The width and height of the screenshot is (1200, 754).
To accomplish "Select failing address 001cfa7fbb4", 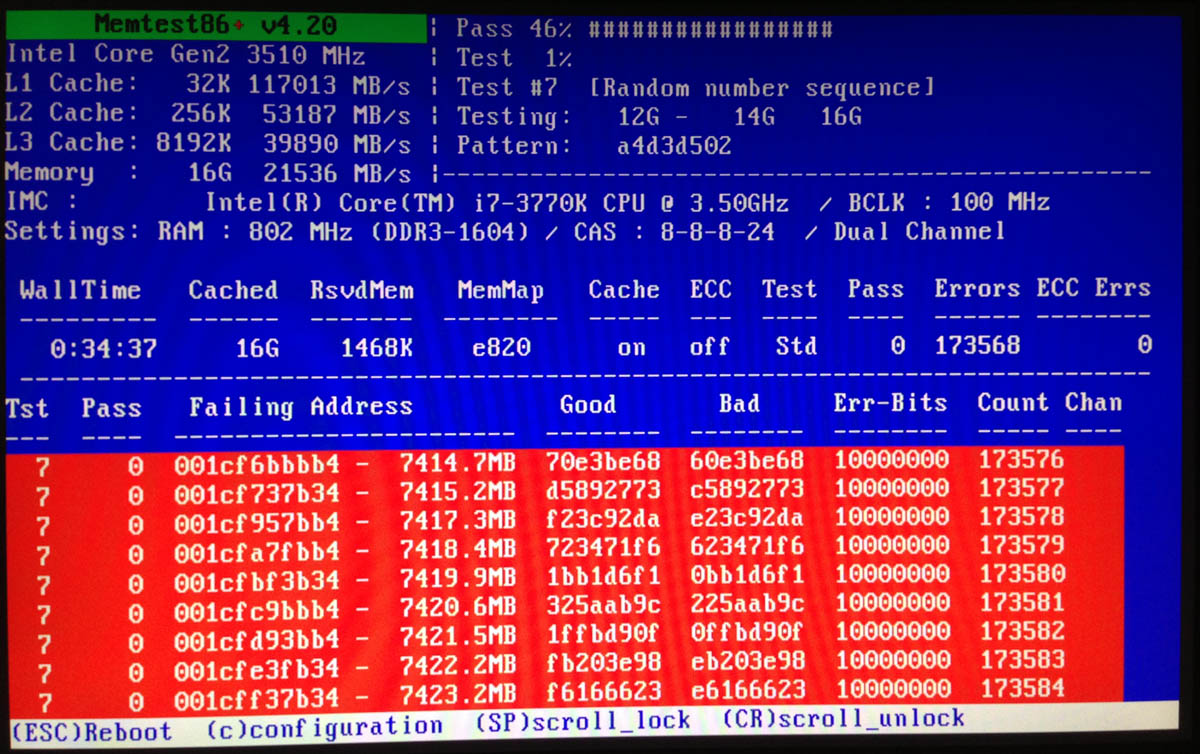I will (257, 552).
